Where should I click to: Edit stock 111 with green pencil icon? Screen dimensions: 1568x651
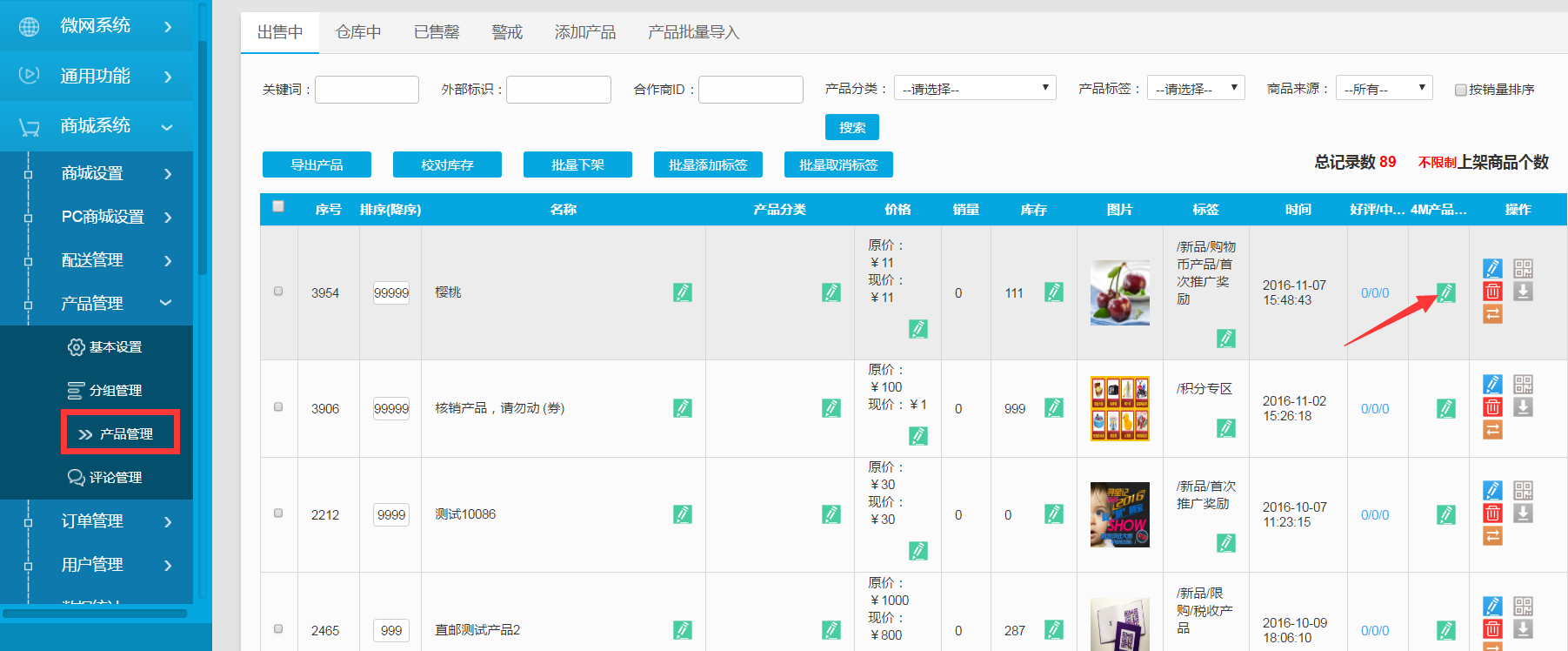click(1054, 292)
